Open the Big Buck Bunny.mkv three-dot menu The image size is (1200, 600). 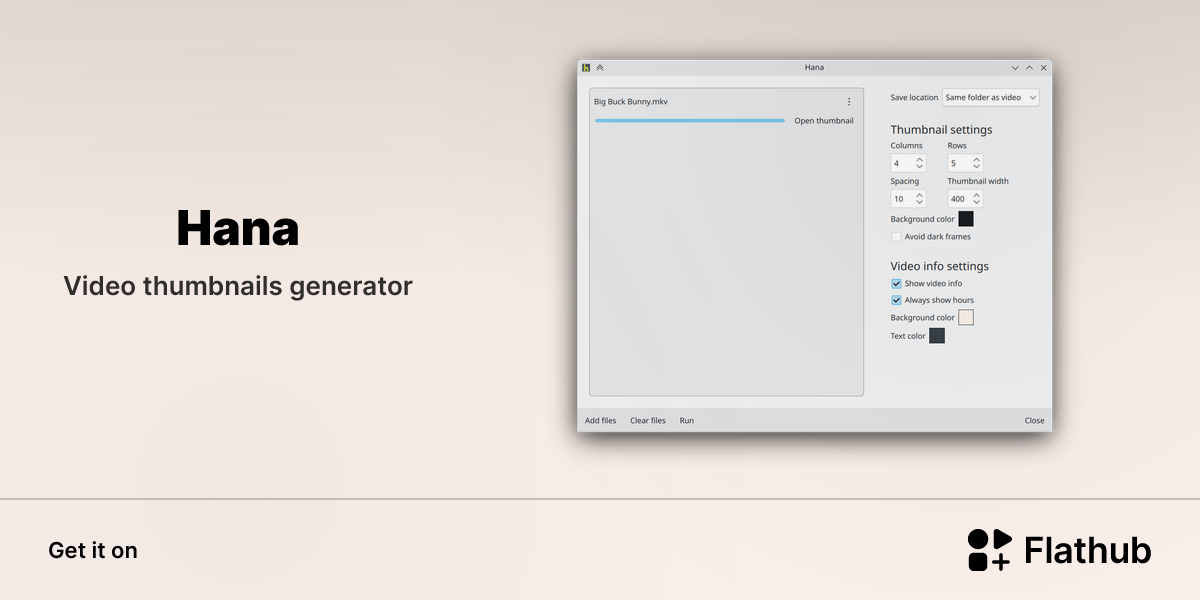[849, 102]
